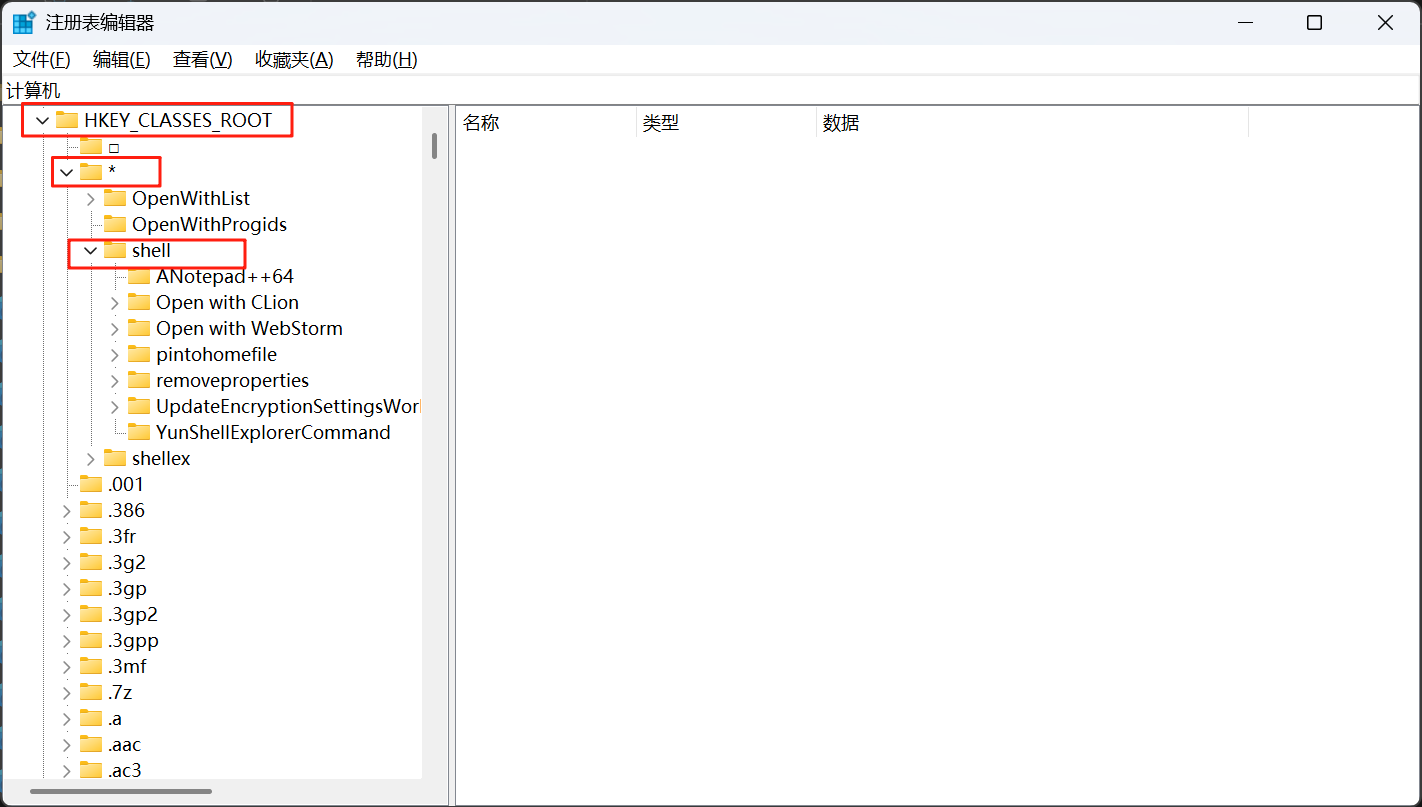Click the OpenWithList folder icon
The width and height of the screenshot is (1422, 807).
tap(115, 198)
